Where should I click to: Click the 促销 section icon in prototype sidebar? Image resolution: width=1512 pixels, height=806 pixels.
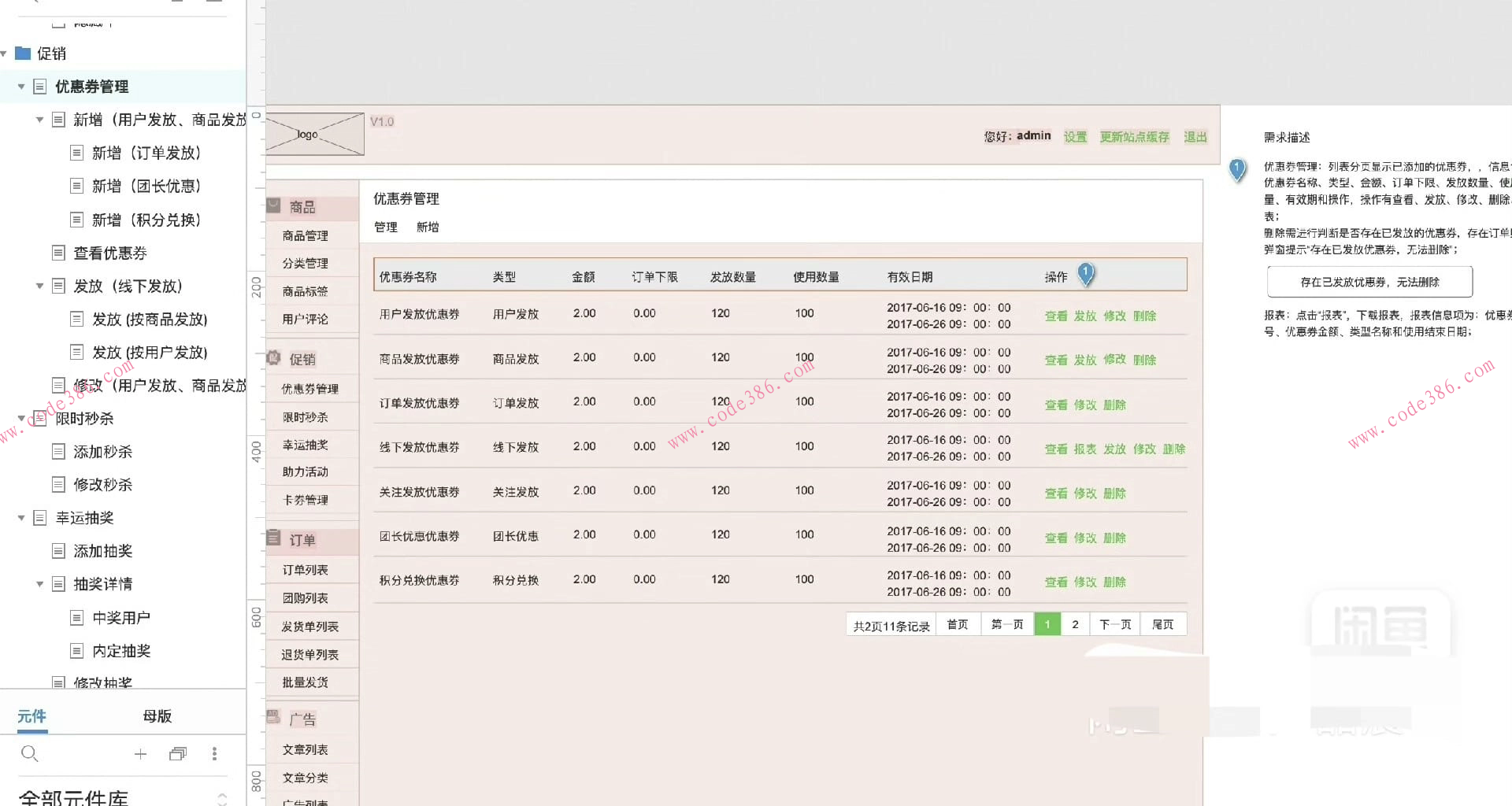pyautogui.click(x=272, y=357)
